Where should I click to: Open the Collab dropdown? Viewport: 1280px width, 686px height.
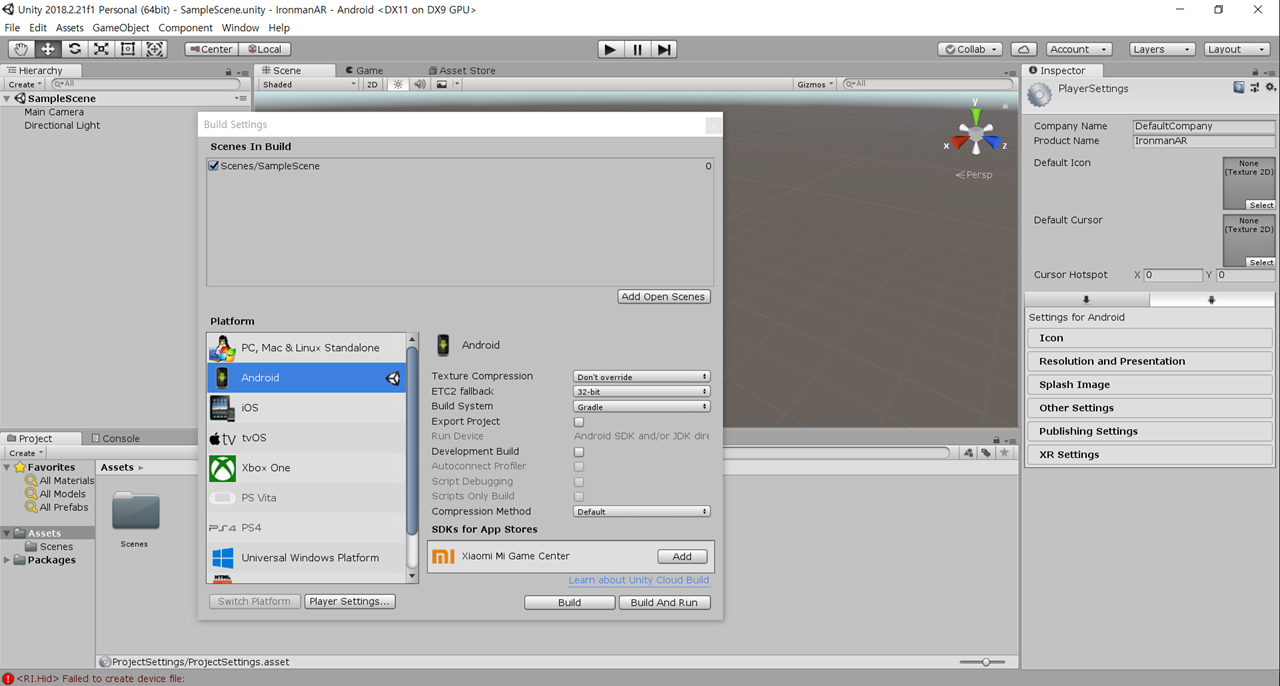coord(970,49)
